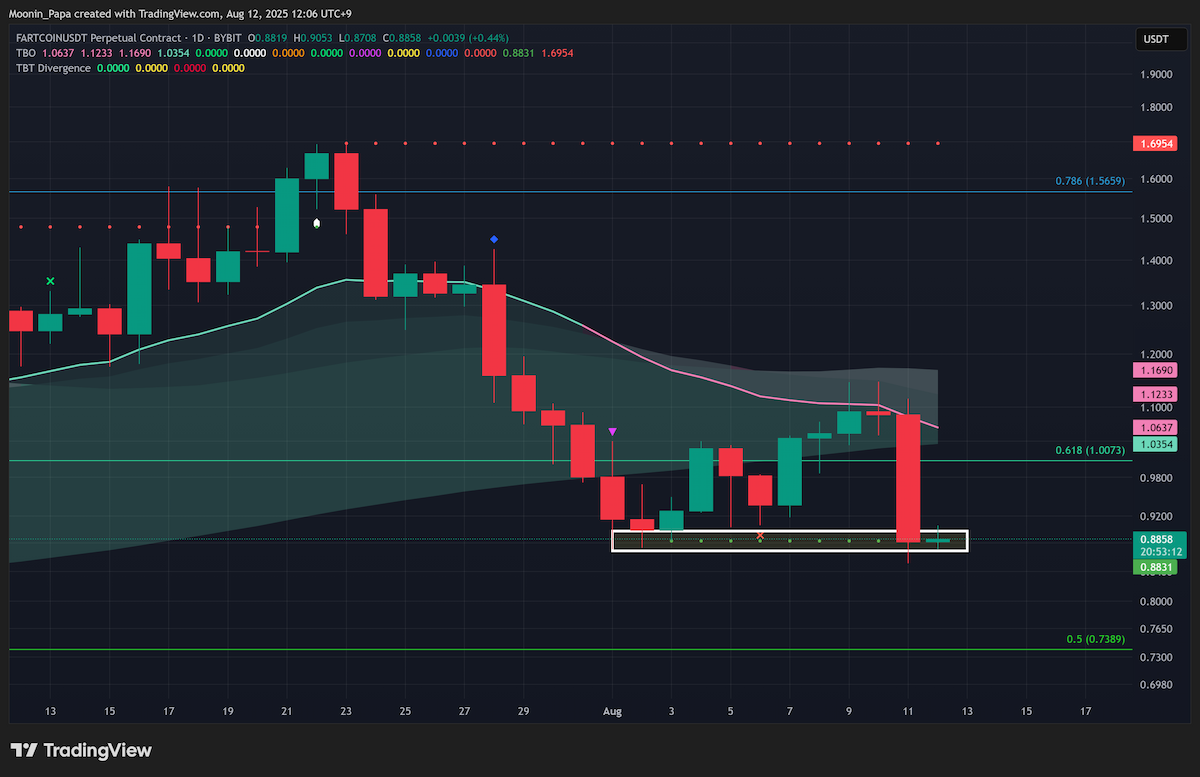Click the red X marker inside white rectangle

(x=760, y=535)
